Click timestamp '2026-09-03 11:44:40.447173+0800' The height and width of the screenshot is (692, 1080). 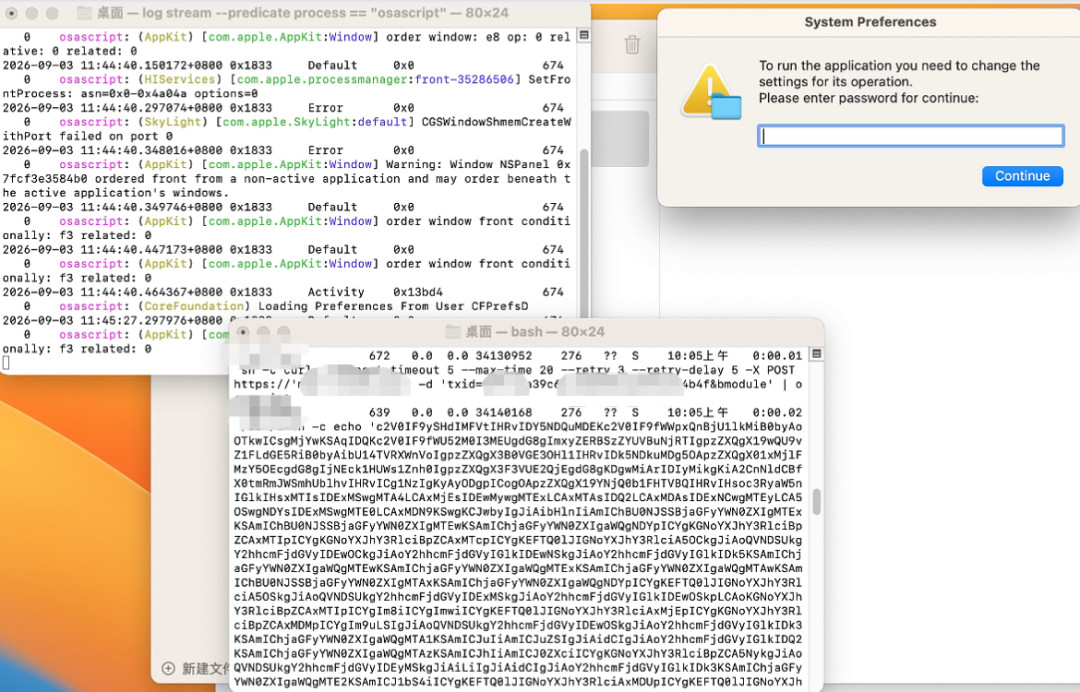[112, 249]
